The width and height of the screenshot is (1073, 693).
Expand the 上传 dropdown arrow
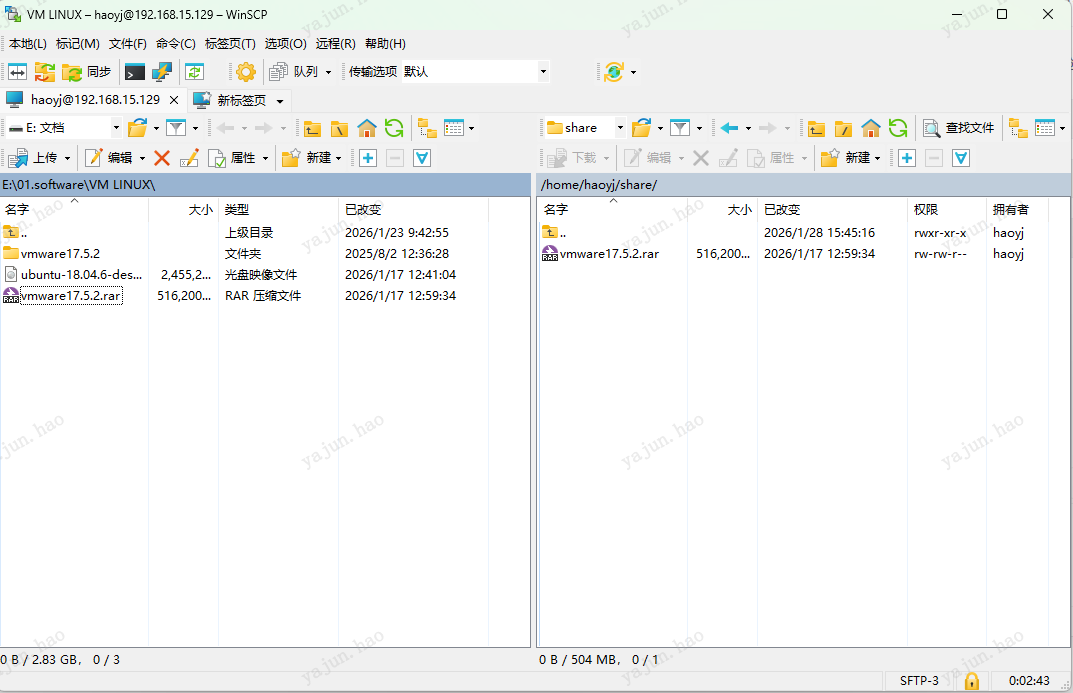(67, 158)
